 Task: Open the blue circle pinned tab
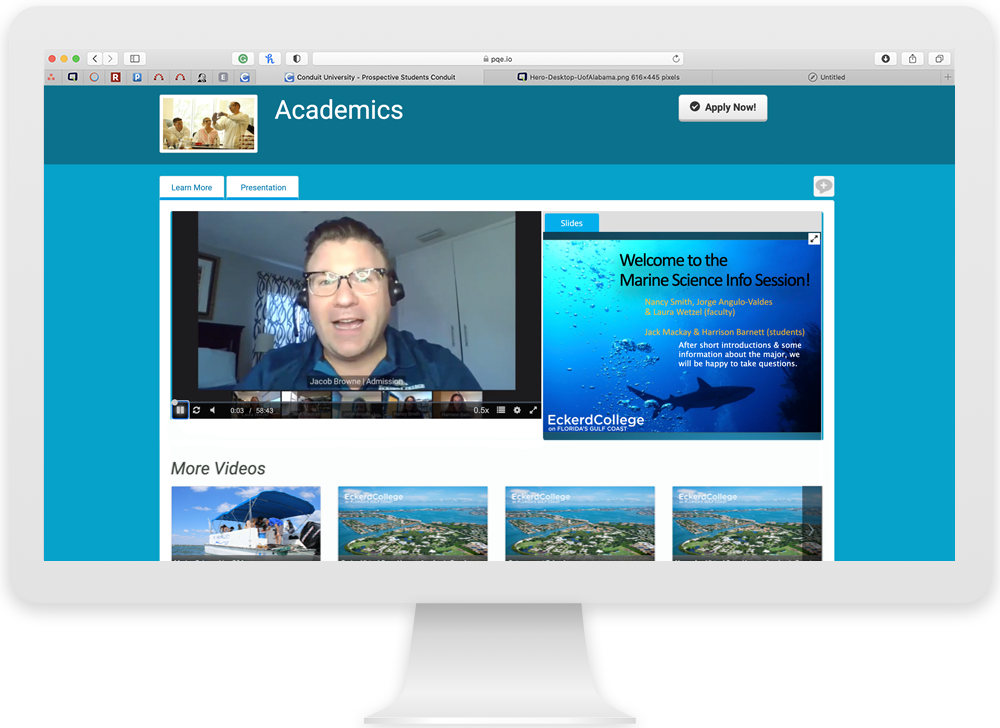tap(94, 77)
